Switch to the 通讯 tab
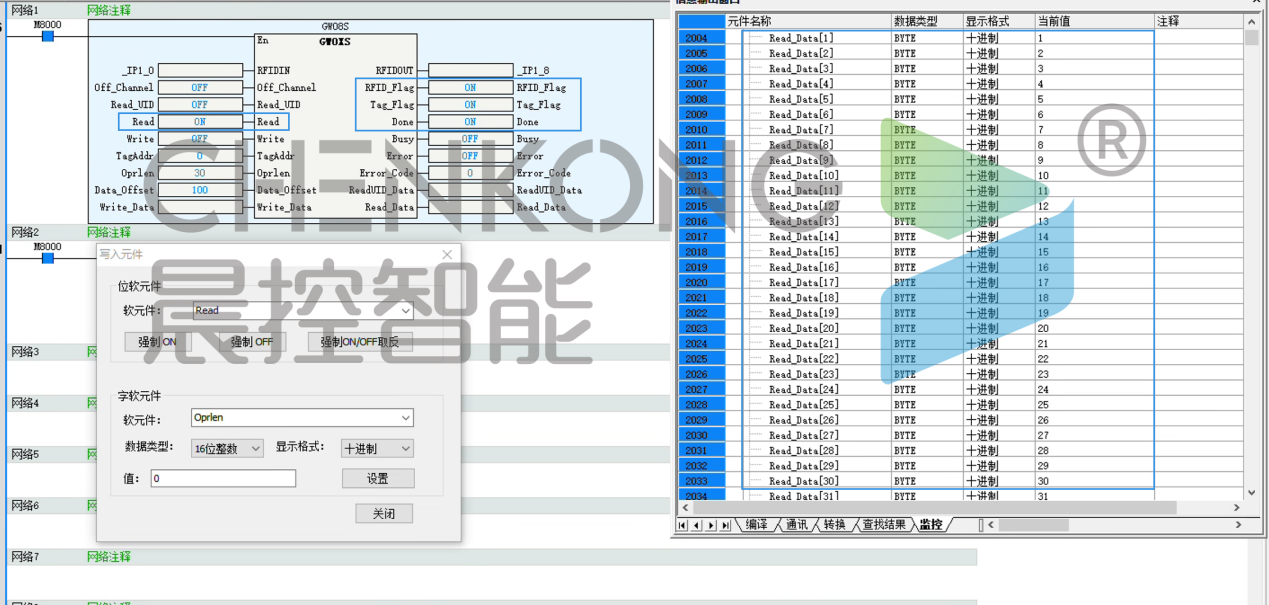This screenshot has height=605, width=1269. (796, 525)
